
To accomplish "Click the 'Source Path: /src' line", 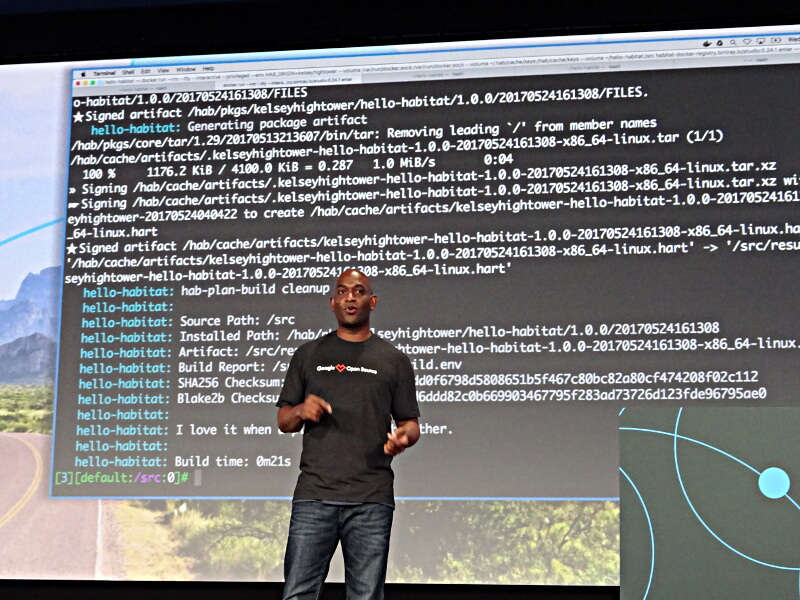I will tap(237, 321).
